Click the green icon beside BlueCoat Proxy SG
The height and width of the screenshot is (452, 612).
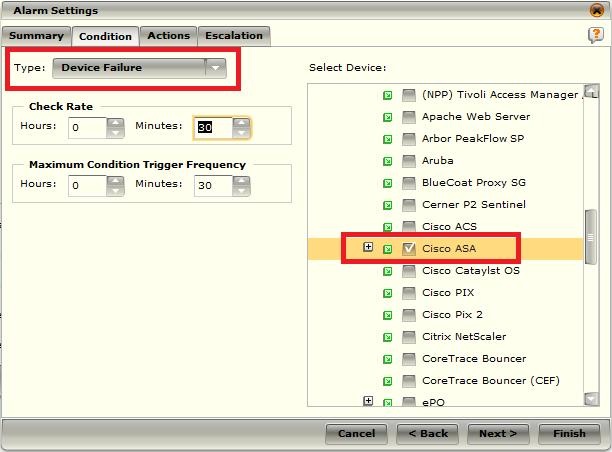point(388,183)
